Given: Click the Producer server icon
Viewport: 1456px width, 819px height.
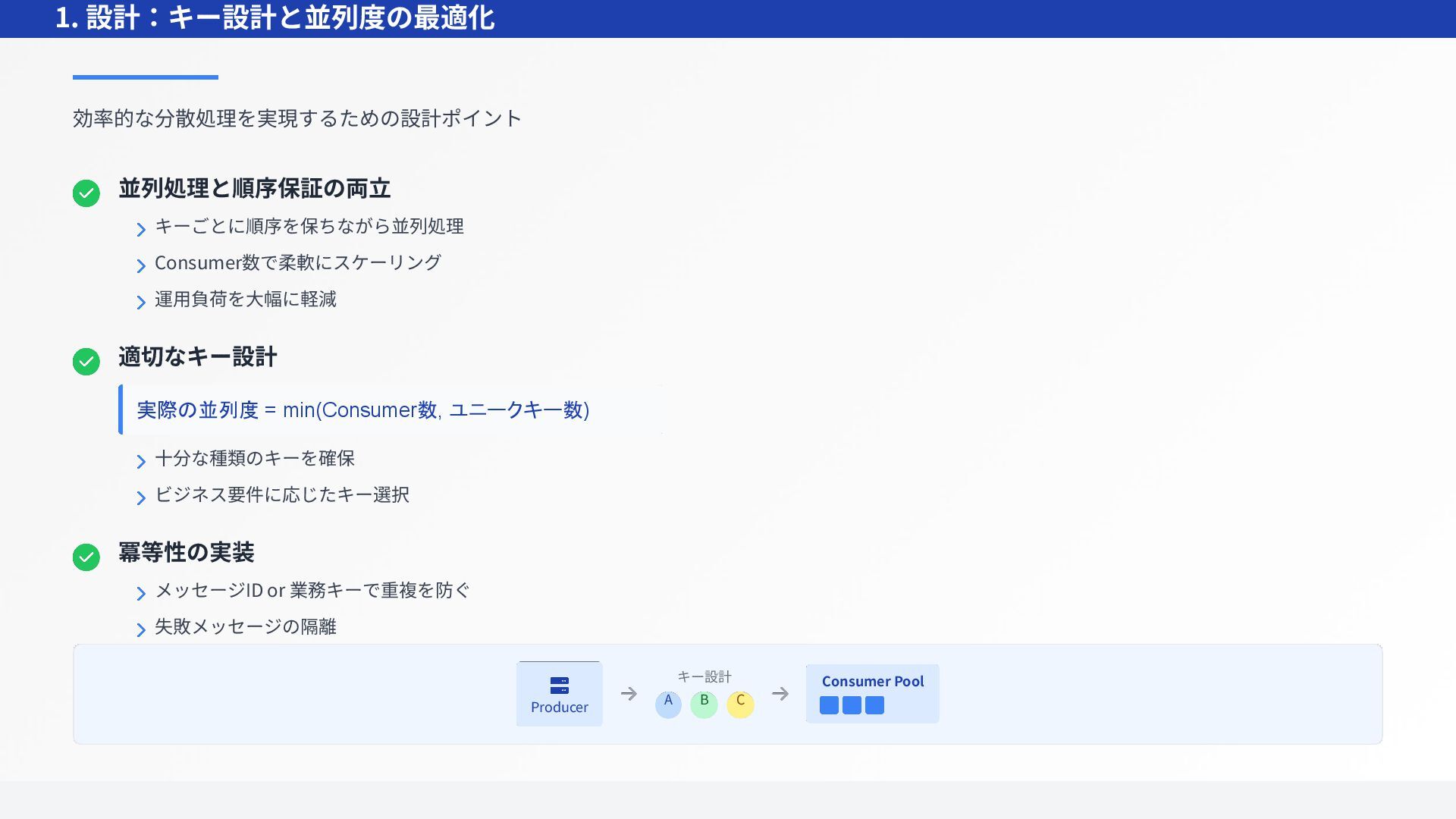Looking at the screenshot, I should point(559,686).
